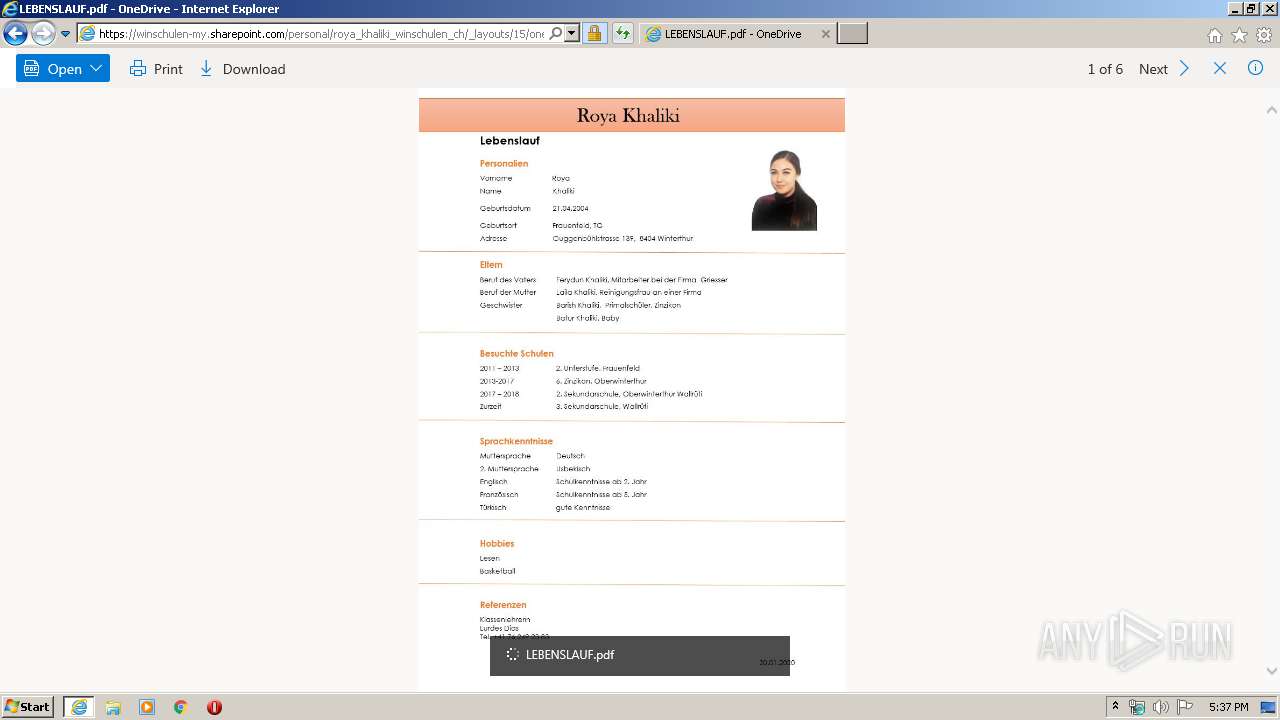Close the OneDrive file preview
1280x720 pixels.
pos(1220,68)
